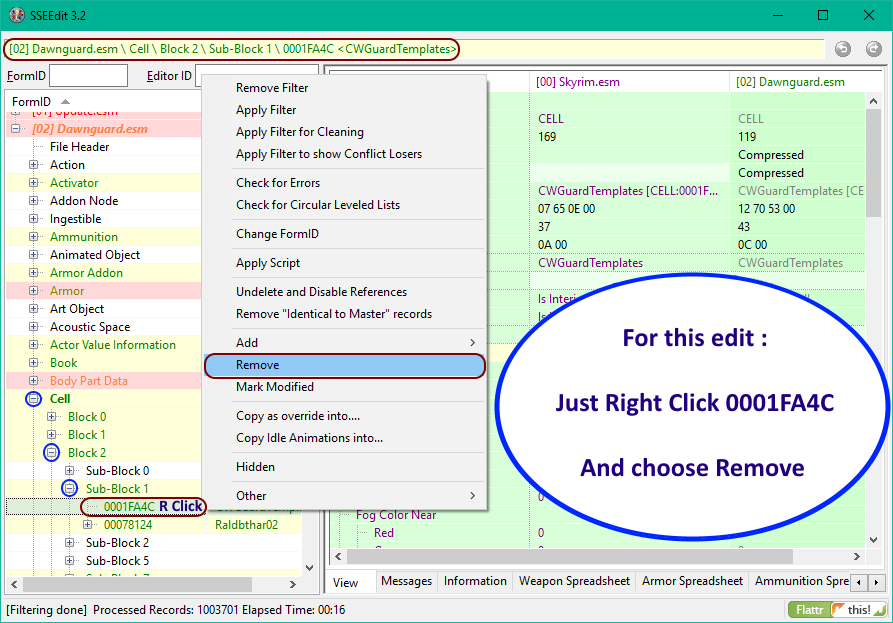Focus the FormID input field
893x623 pixels.
(88, 76)
